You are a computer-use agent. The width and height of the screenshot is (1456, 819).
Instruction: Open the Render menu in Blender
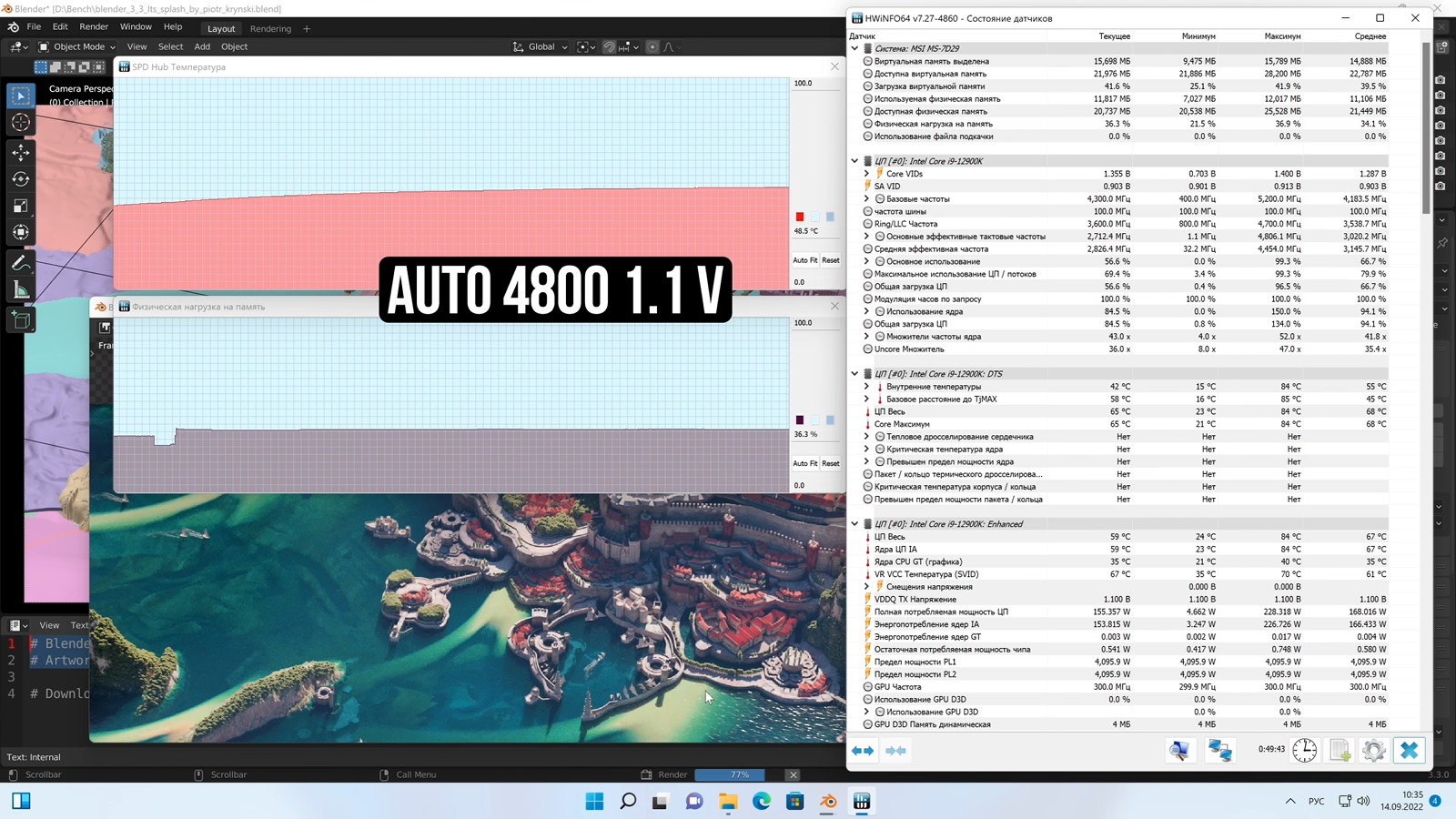click(x=93, y=27)
